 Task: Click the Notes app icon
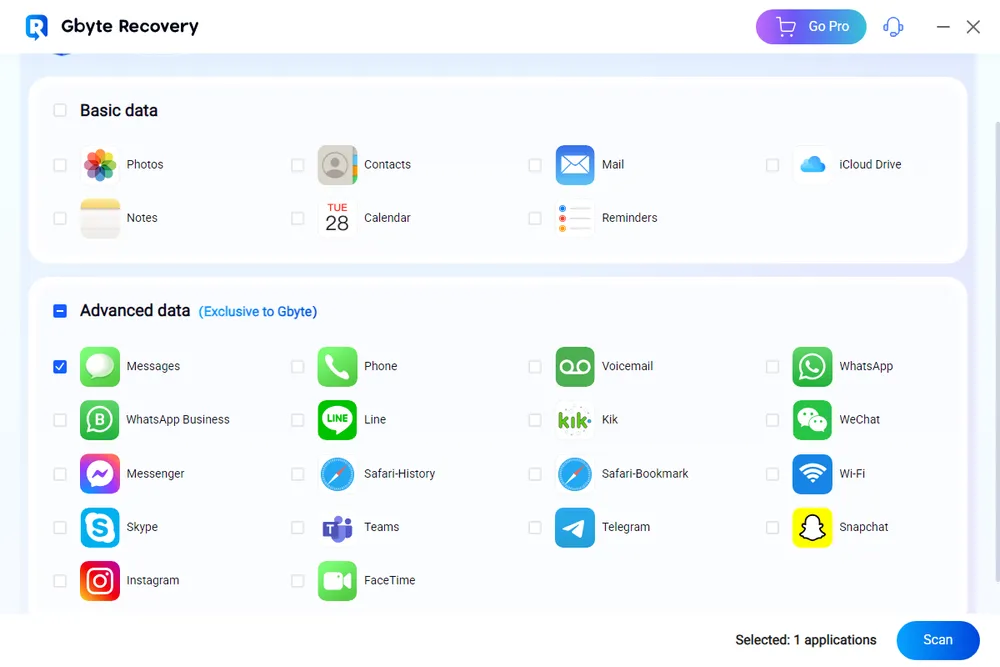tap(99, 218)
